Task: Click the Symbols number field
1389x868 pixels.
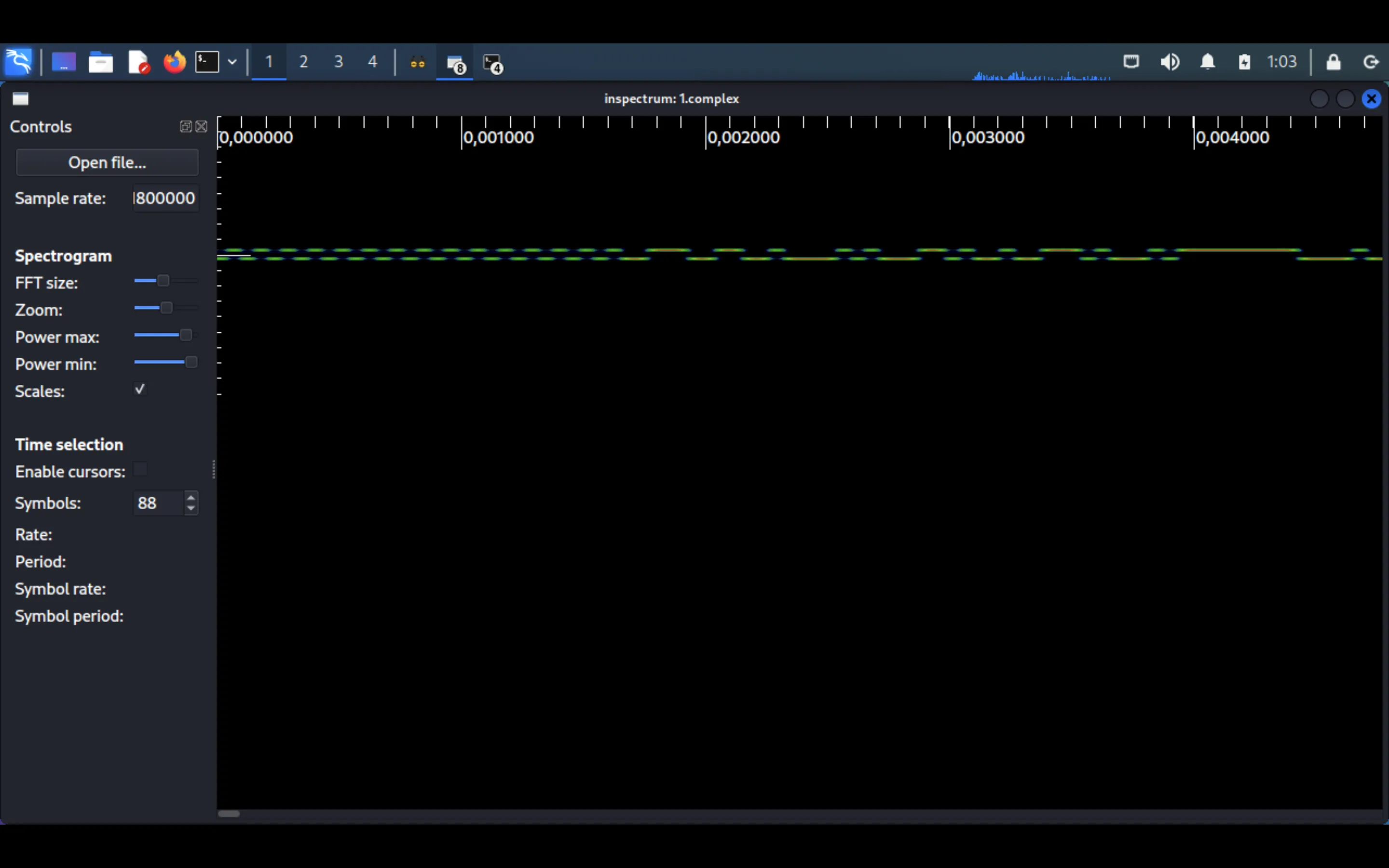Action: [158, 503]
